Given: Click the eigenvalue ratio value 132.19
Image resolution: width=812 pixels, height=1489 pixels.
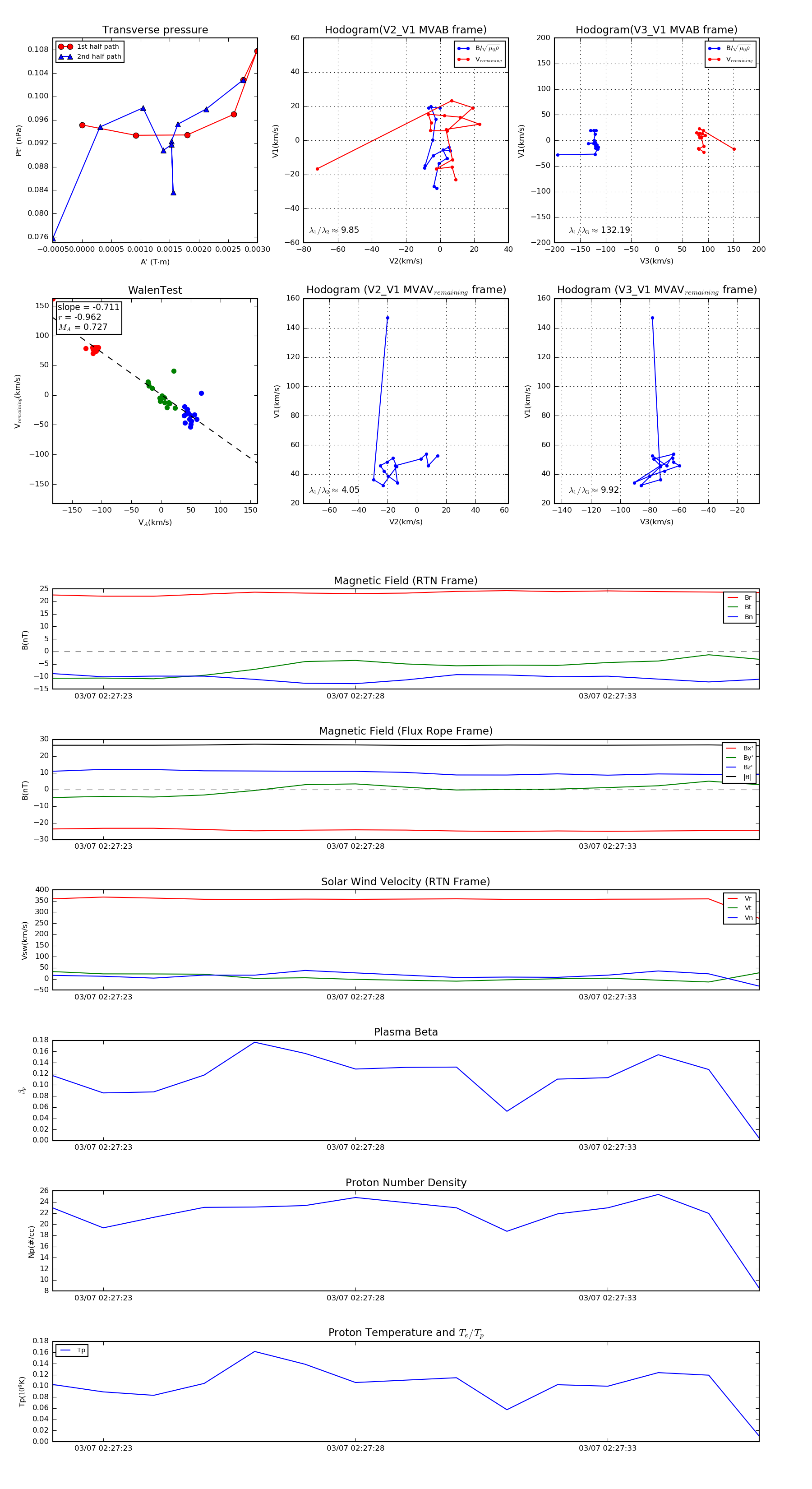Looking at the screenshot, I should pos(615,230).
